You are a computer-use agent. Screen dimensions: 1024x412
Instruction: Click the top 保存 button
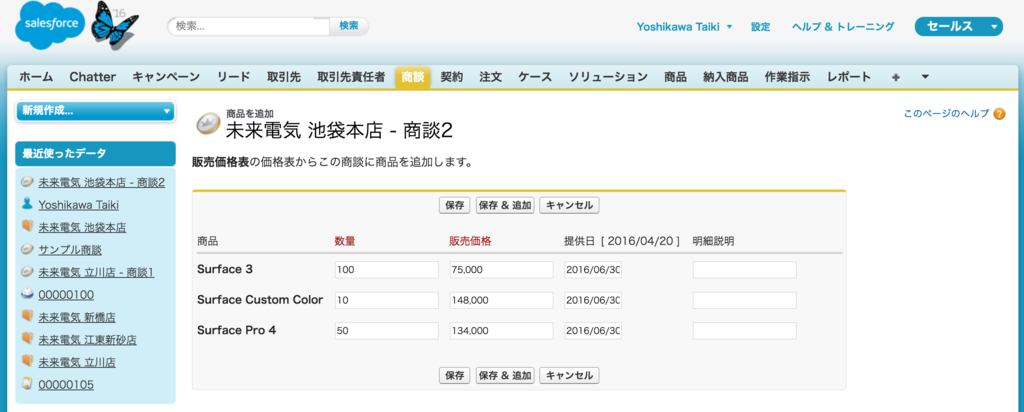click(x=455, y=205)
